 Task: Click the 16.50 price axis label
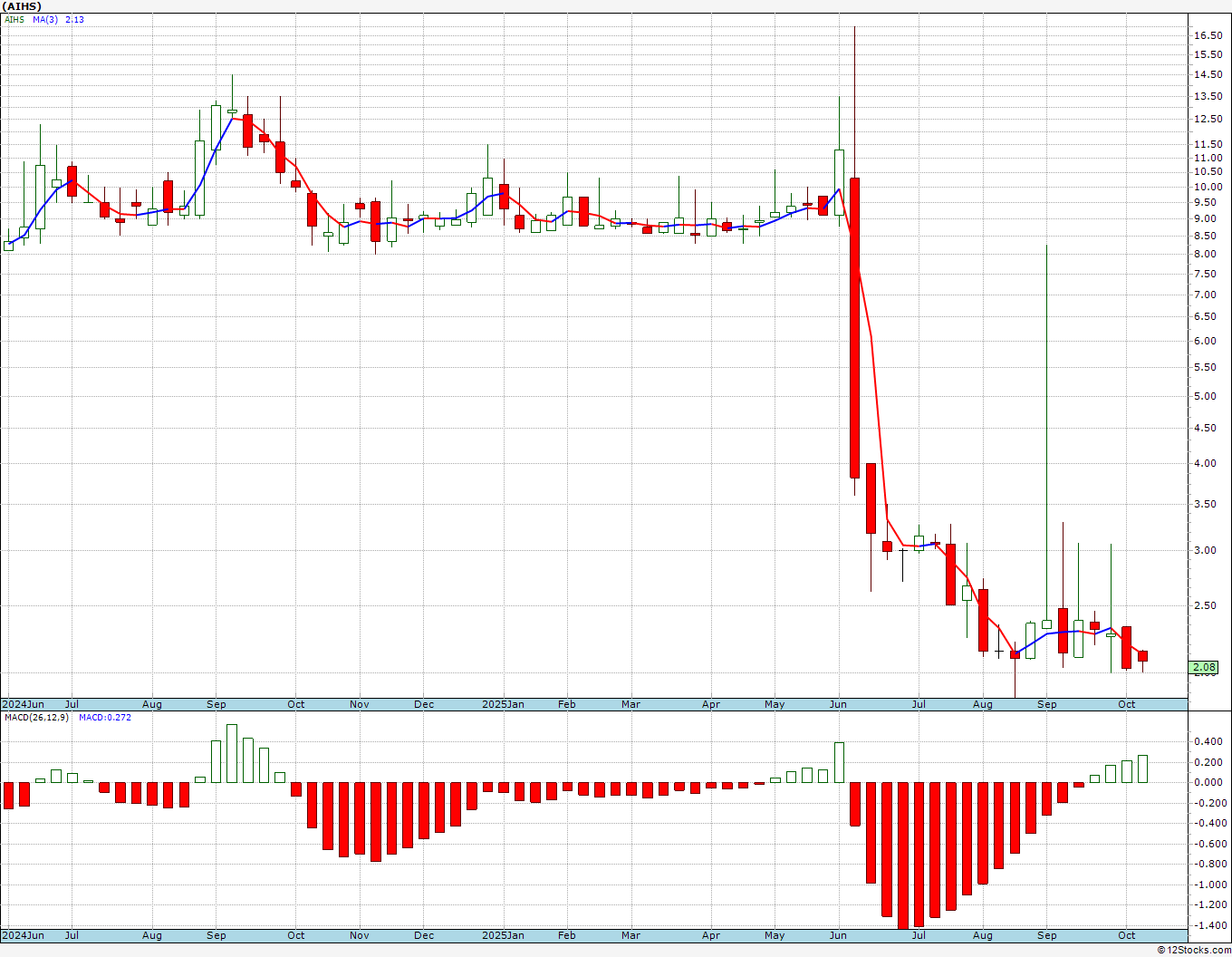[x=1208, y=35]
